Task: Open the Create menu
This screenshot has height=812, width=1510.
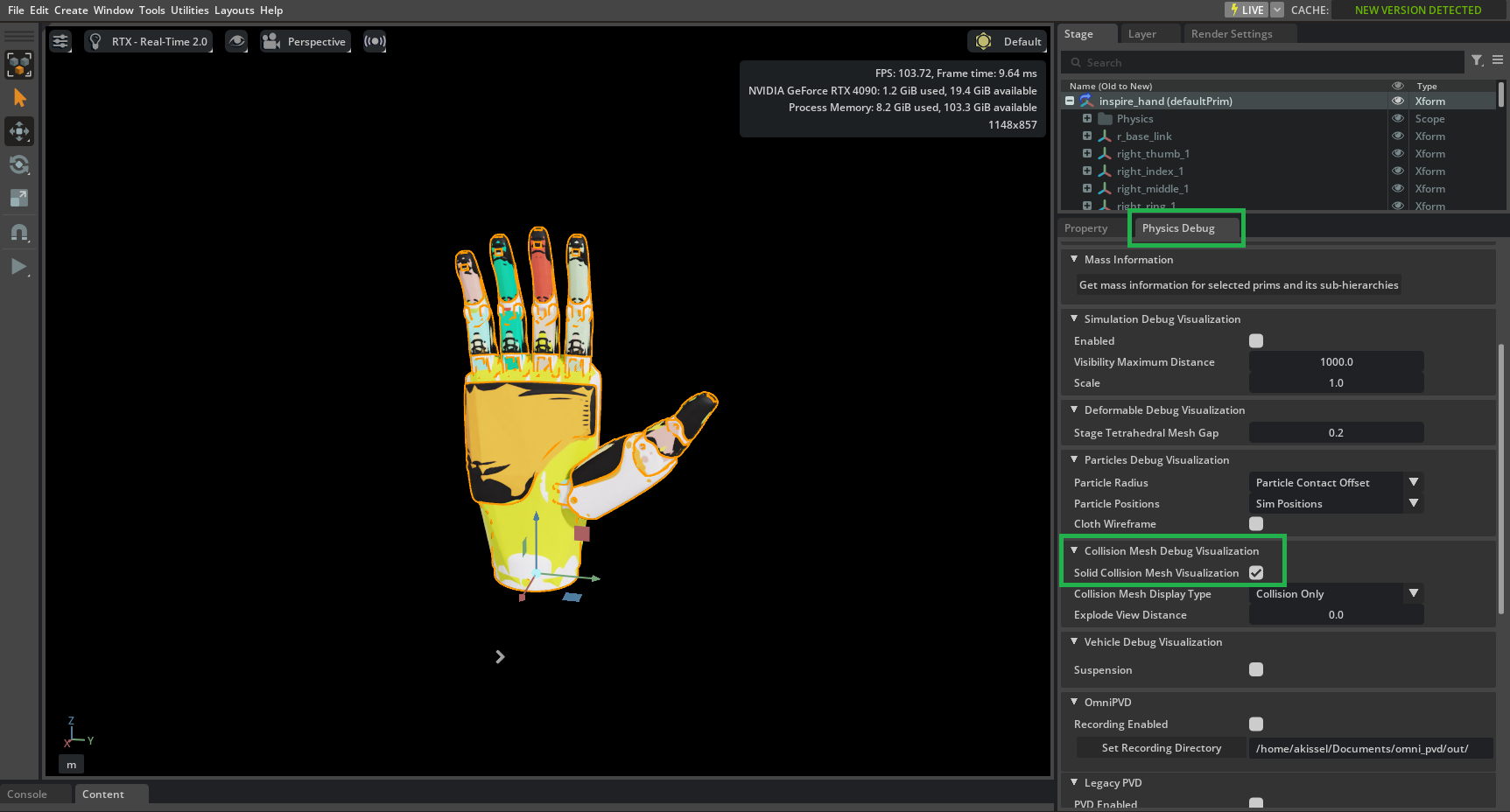Action: pyautogui.click(x=70, y=10)
